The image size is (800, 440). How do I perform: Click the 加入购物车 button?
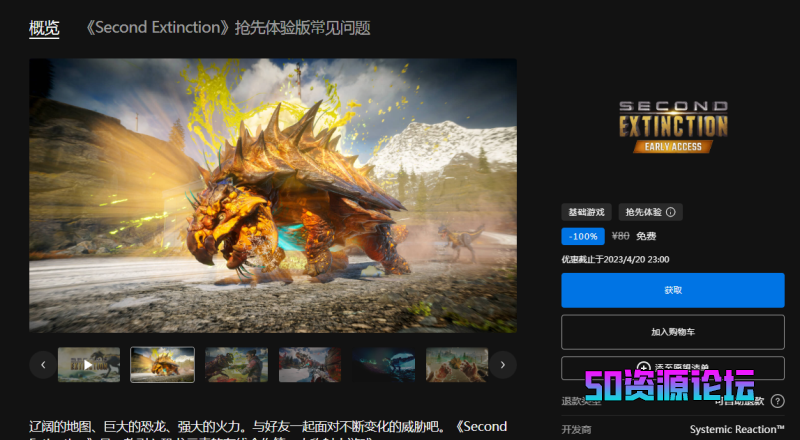tap(672, 332)
